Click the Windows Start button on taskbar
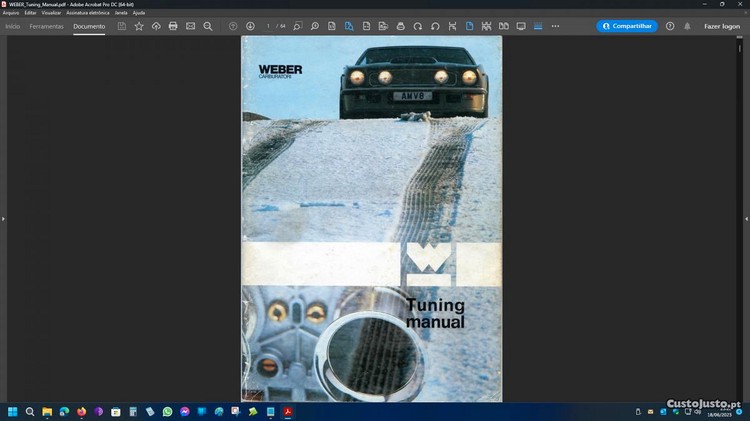Viewport: 750px width, 421px height. point(13,411)
